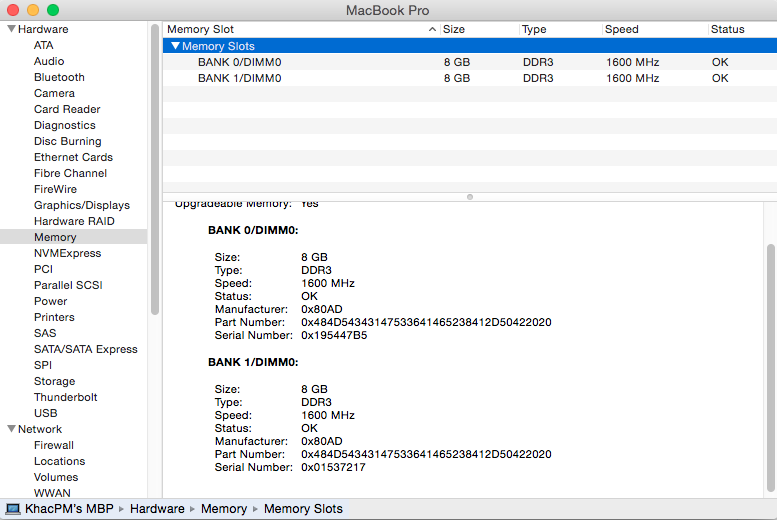The width and height of the screenshot is (777, 520).
Task: Select Printers in the sidebar
Action: [x=54, y=317]
